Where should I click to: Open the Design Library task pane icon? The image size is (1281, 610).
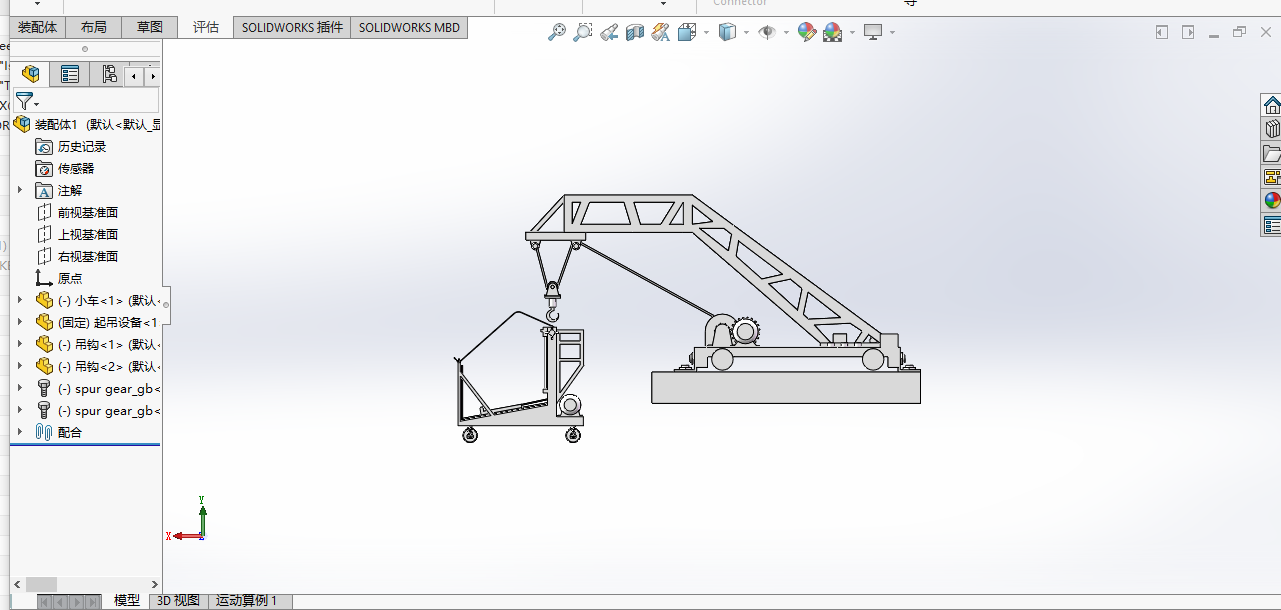click(x=1272, y=129)
